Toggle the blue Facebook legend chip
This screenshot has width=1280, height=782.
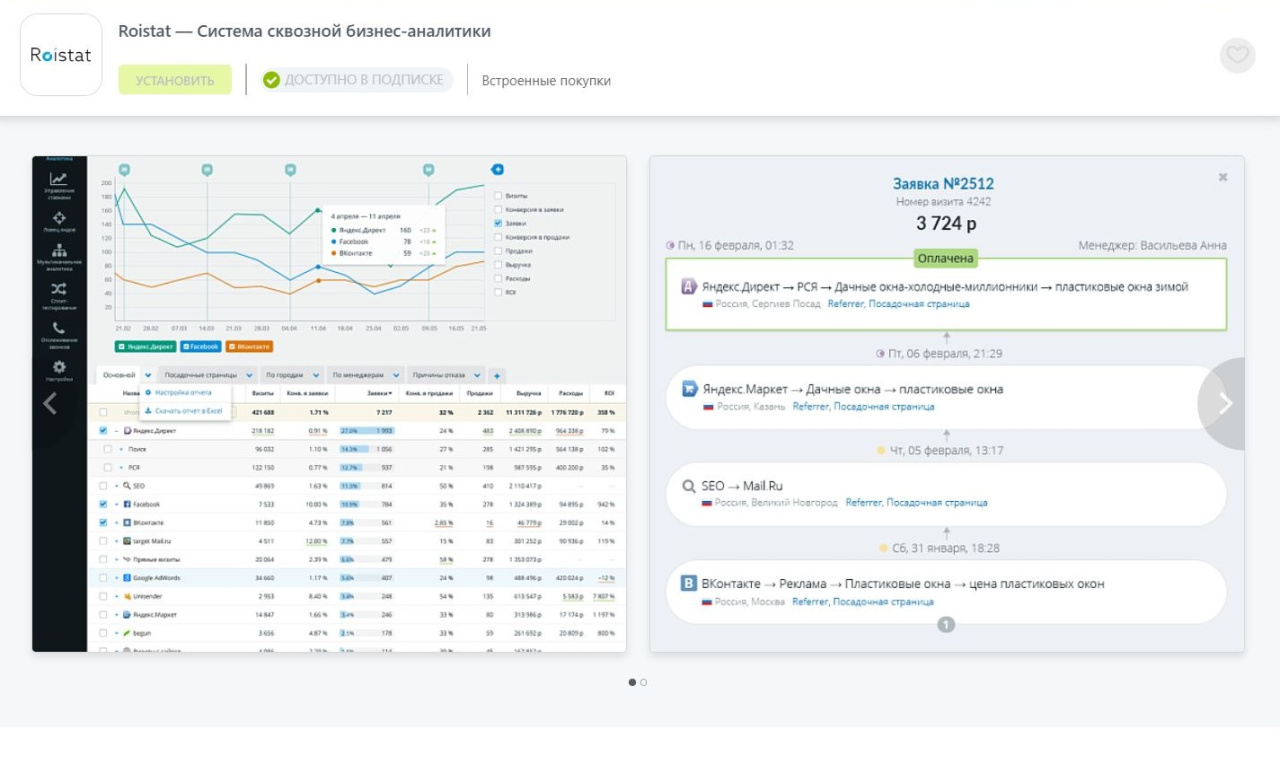(201, 346)
